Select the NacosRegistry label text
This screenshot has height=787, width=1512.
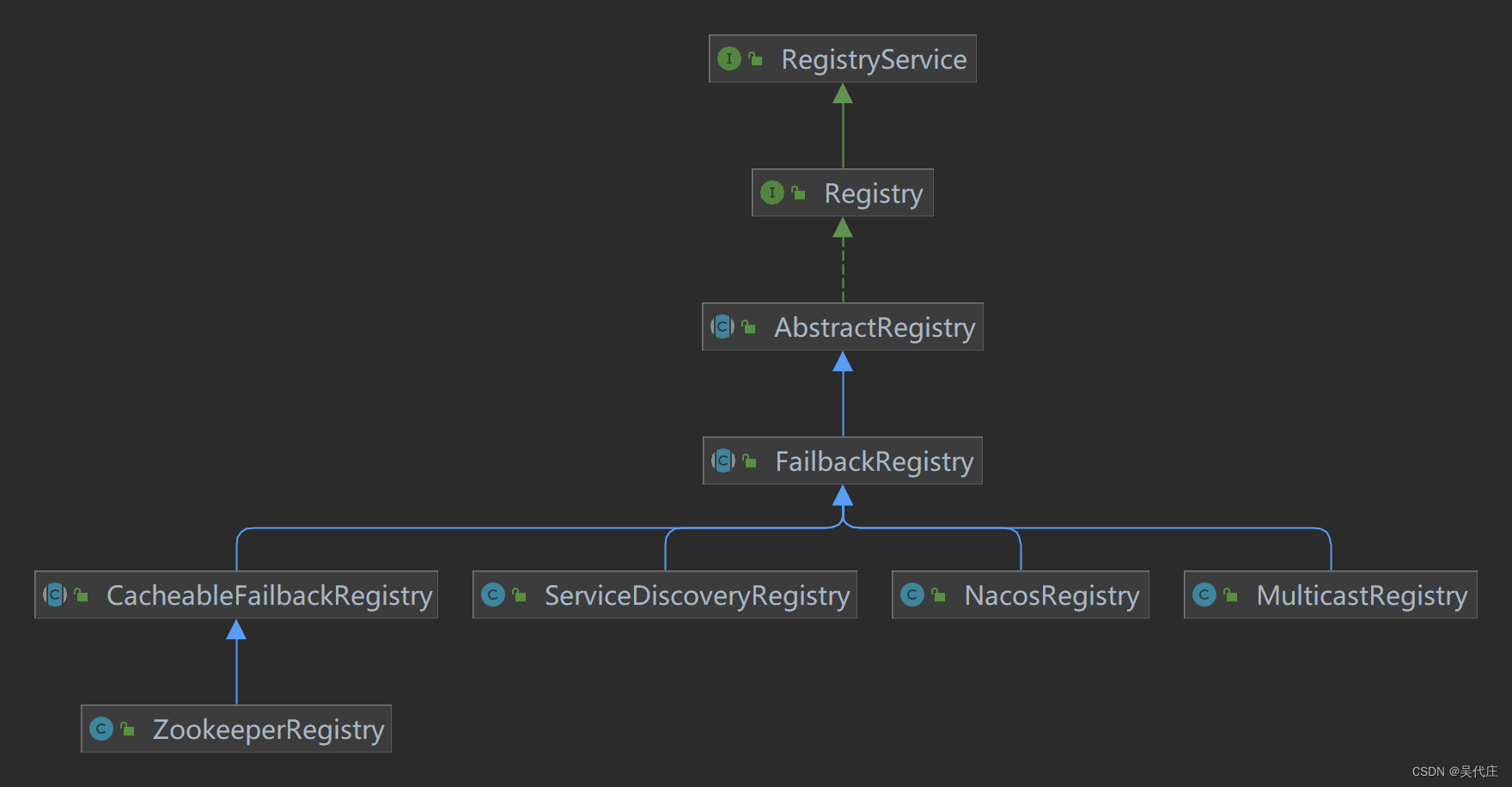pos(1052,595)
